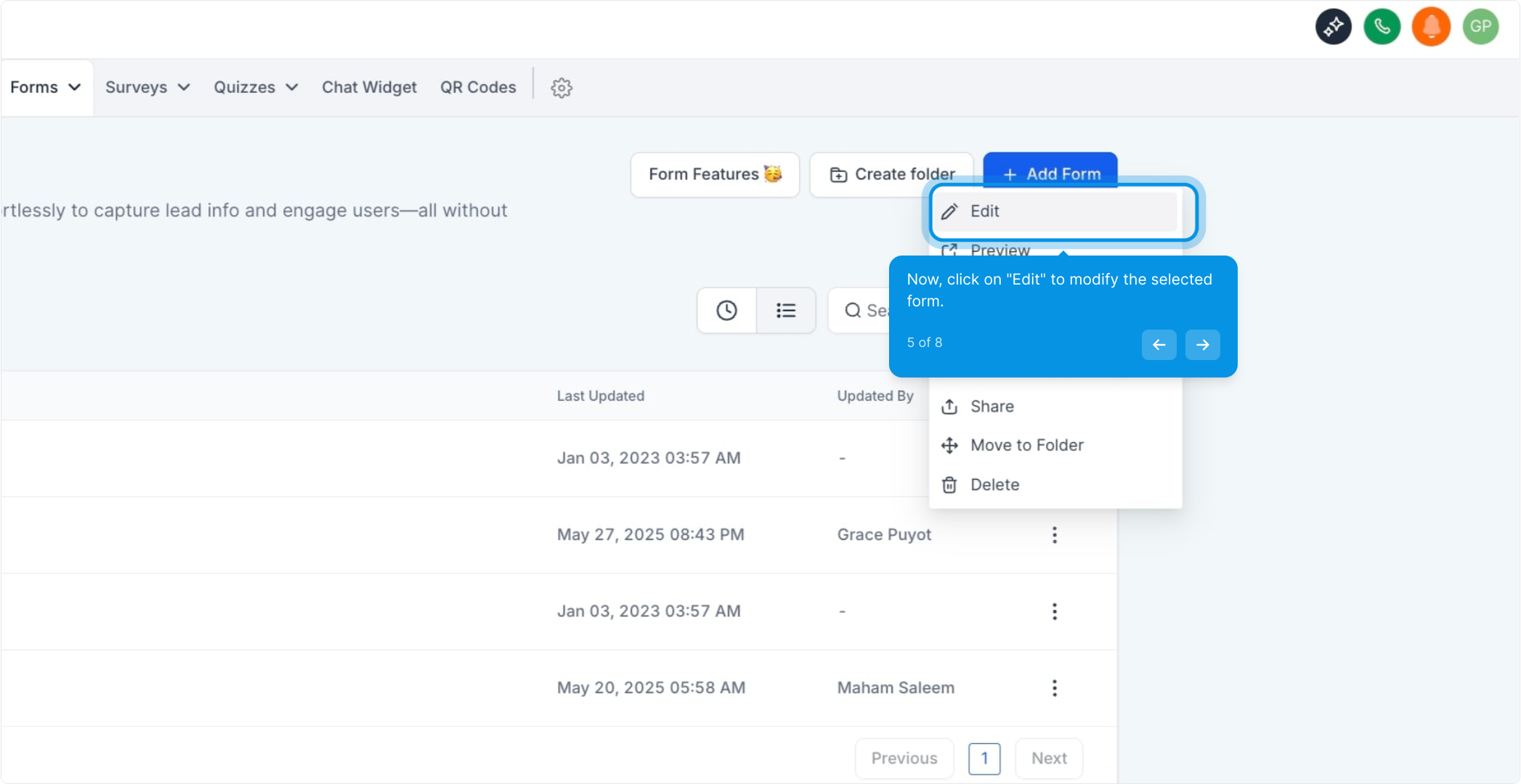The height and width of the screenshot is (784, 1521).
Task: Click the Grace Puyot name cell
Action: coord(884,535)
